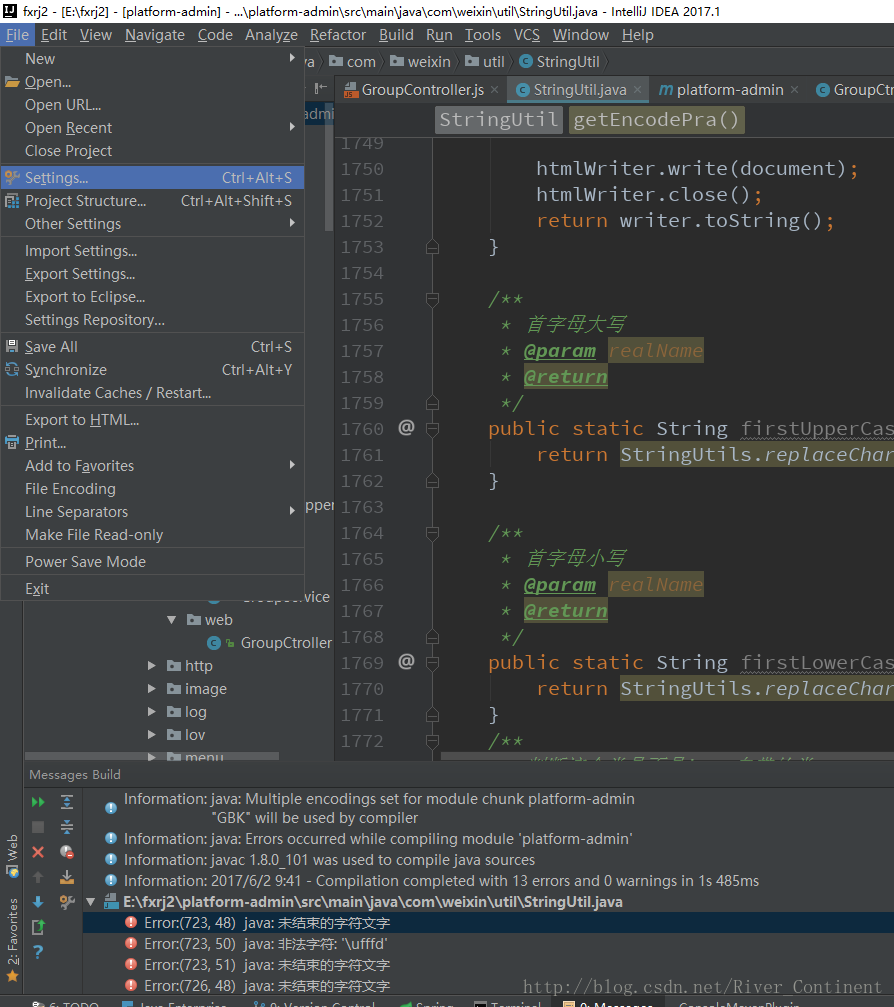Open the blue question mark help icon
894x1007 pixels.
(x=38, y=952)
